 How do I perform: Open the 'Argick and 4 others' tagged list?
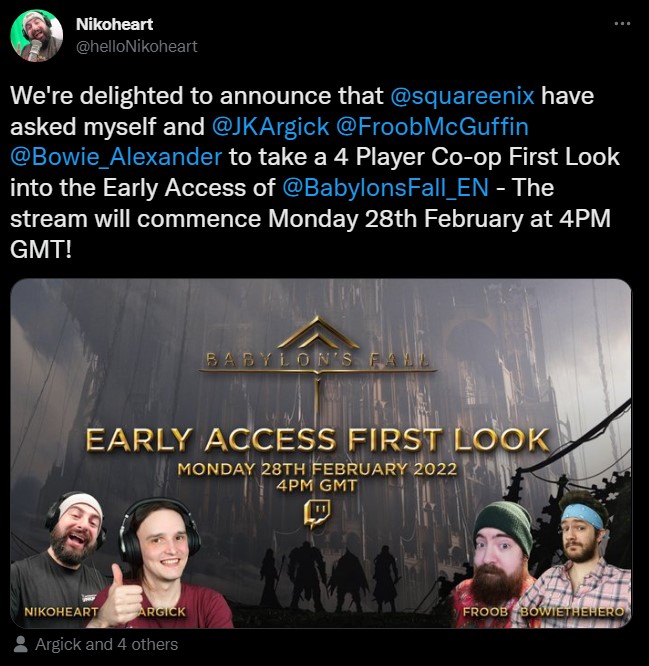106,644
